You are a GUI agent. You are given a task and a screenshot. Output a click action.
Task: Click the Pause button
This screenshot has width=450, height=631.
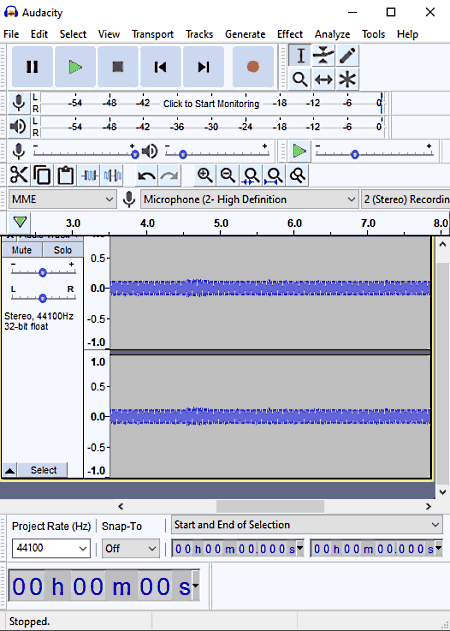(x=32, y=67)
